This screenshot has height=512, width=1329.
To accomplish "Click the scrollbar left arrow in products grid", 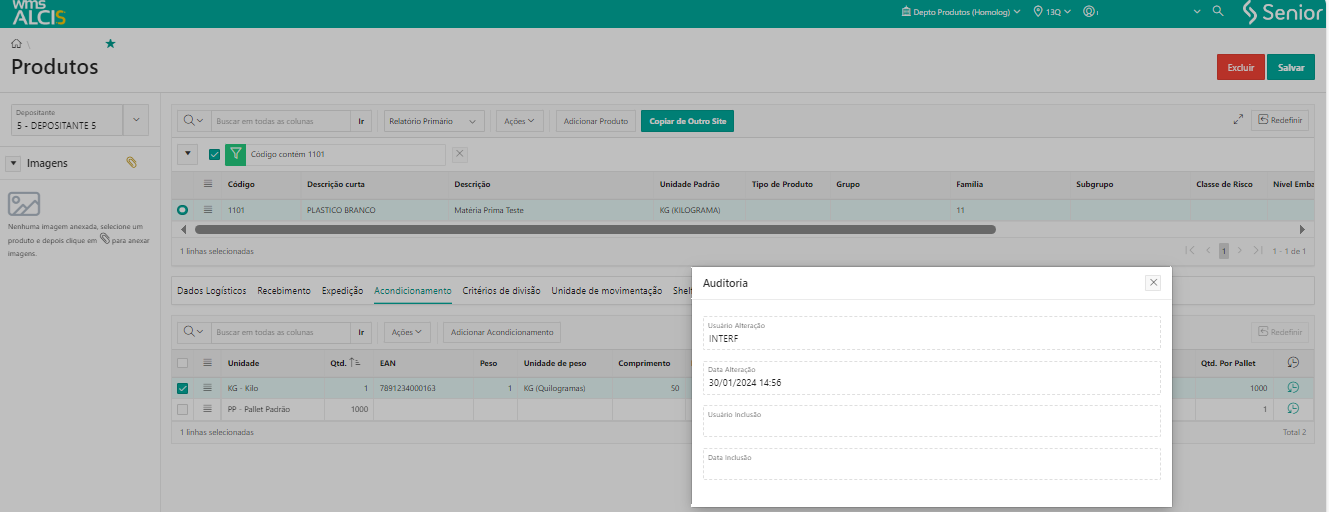I will 182,229.
